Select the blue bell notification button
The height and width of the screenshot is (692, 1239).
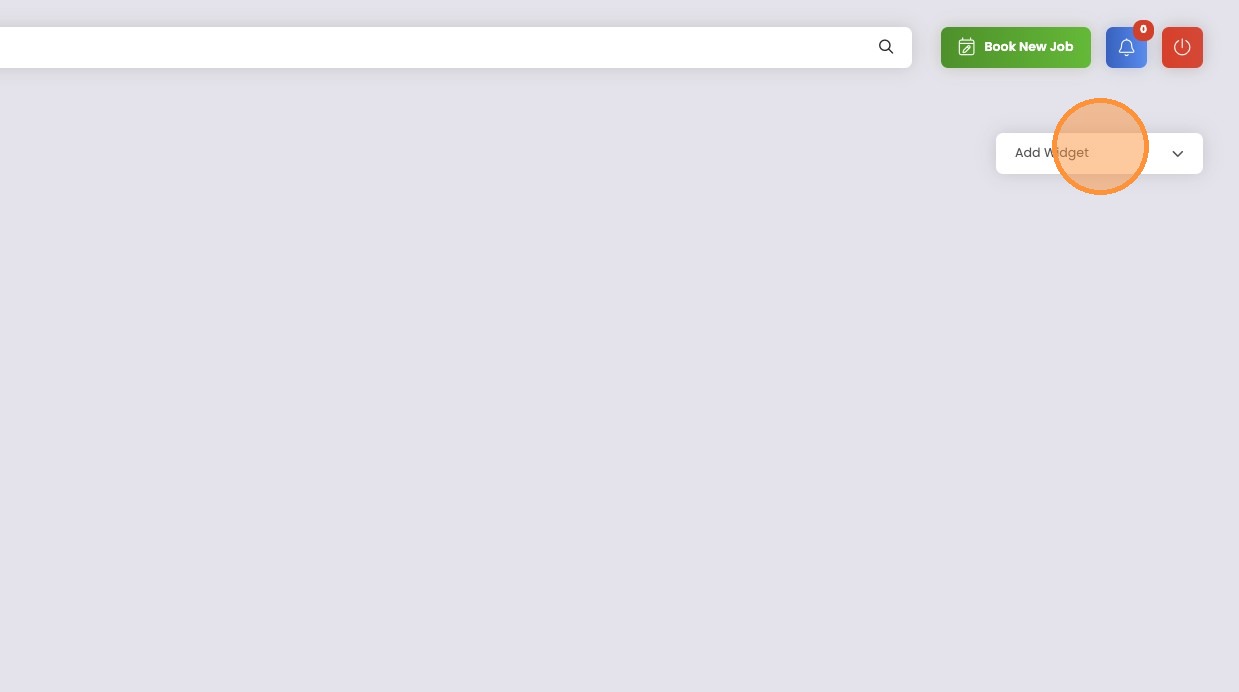click(1126, 47)
